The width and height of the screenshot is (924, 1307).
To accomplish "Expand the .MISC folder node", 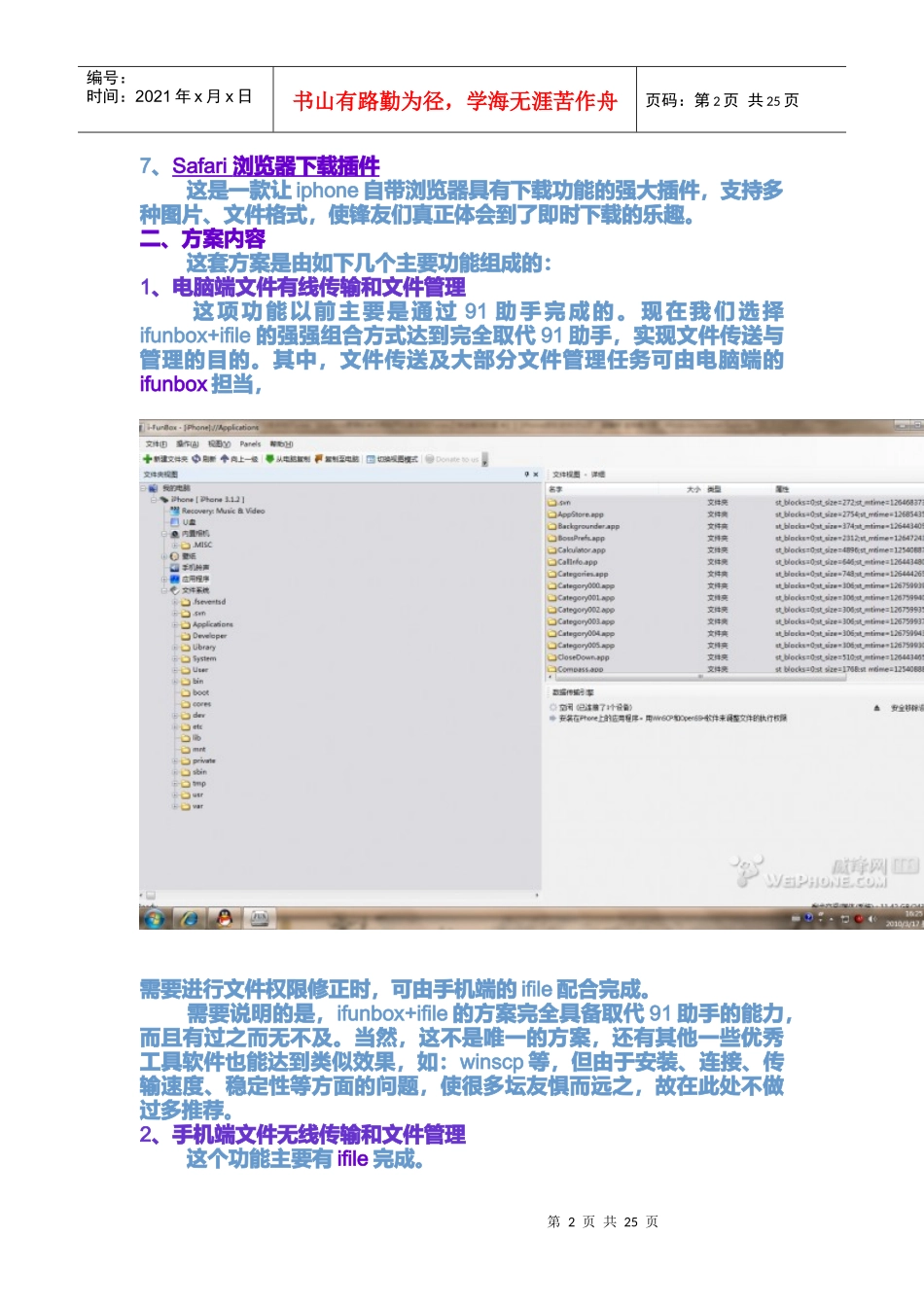I will pyautogui.click(x=176, y=546).
